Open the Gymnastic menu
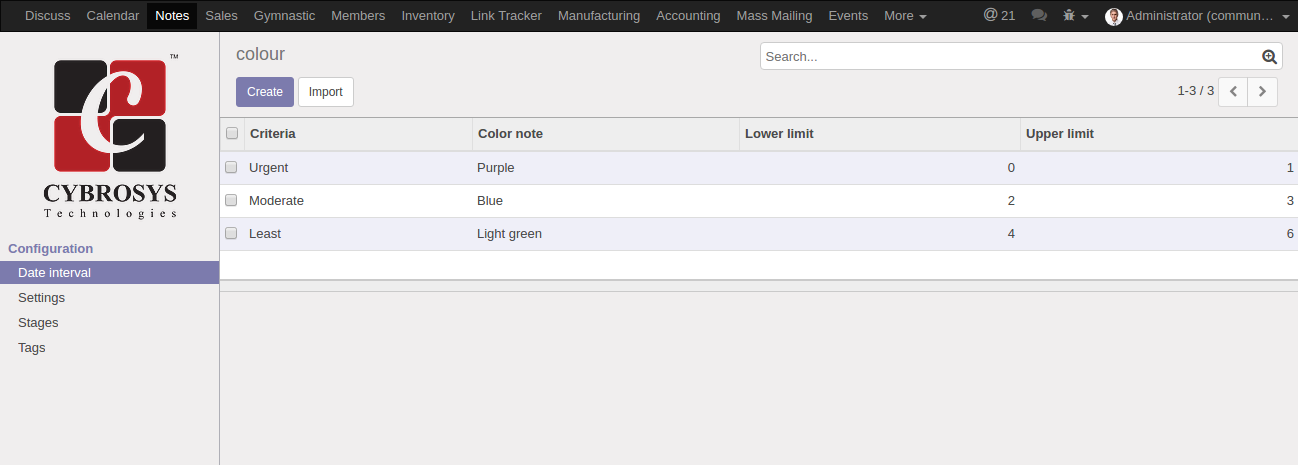Image resolution: width=1298 pixels, height=465 pixels. (284, 16)
